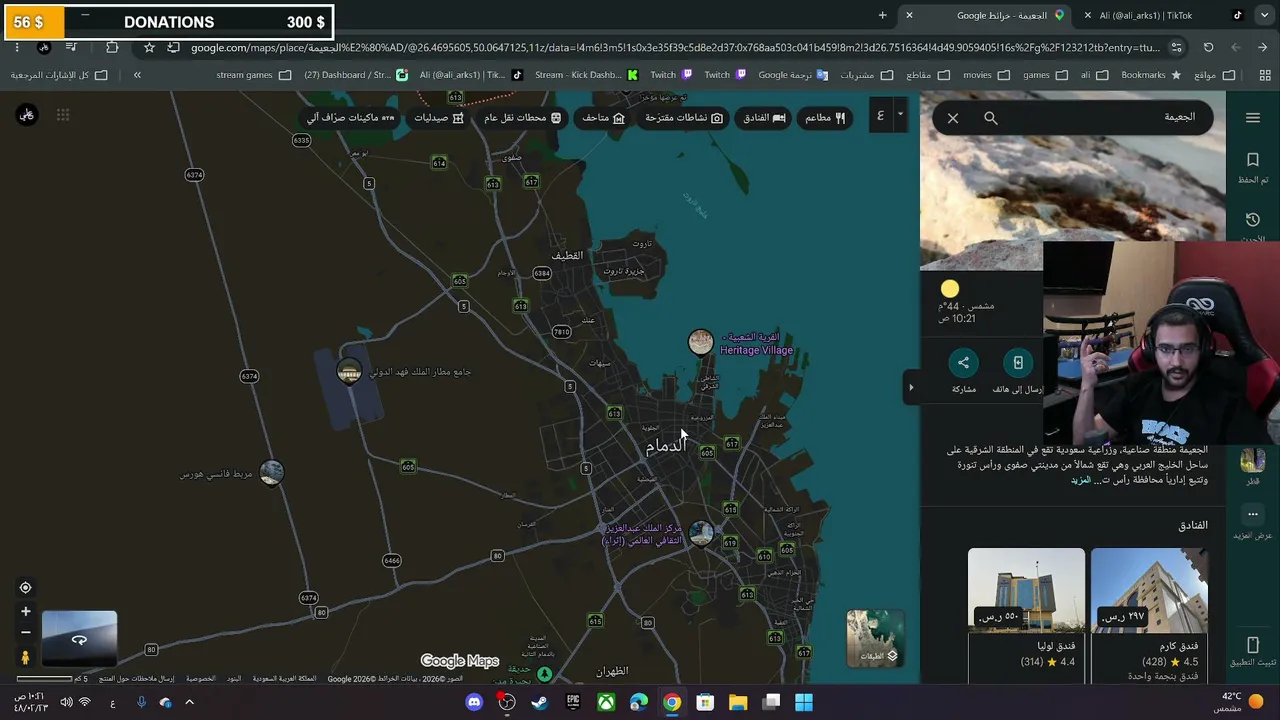Image resolution: width=1280 pixels, height=720 pixels.
Task: Show suggested activities (نشاطات مقترَحة) chip
Action: [683, 118]
